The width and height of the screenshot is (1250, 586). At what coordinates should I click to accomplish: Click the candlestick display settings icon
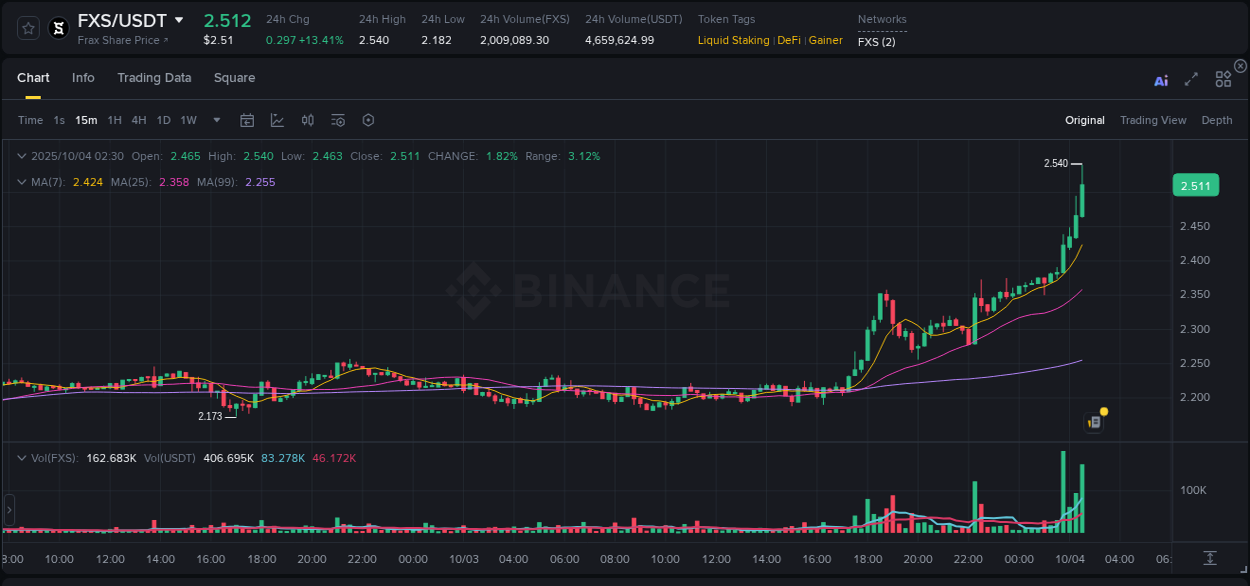(x=307, y=120)
